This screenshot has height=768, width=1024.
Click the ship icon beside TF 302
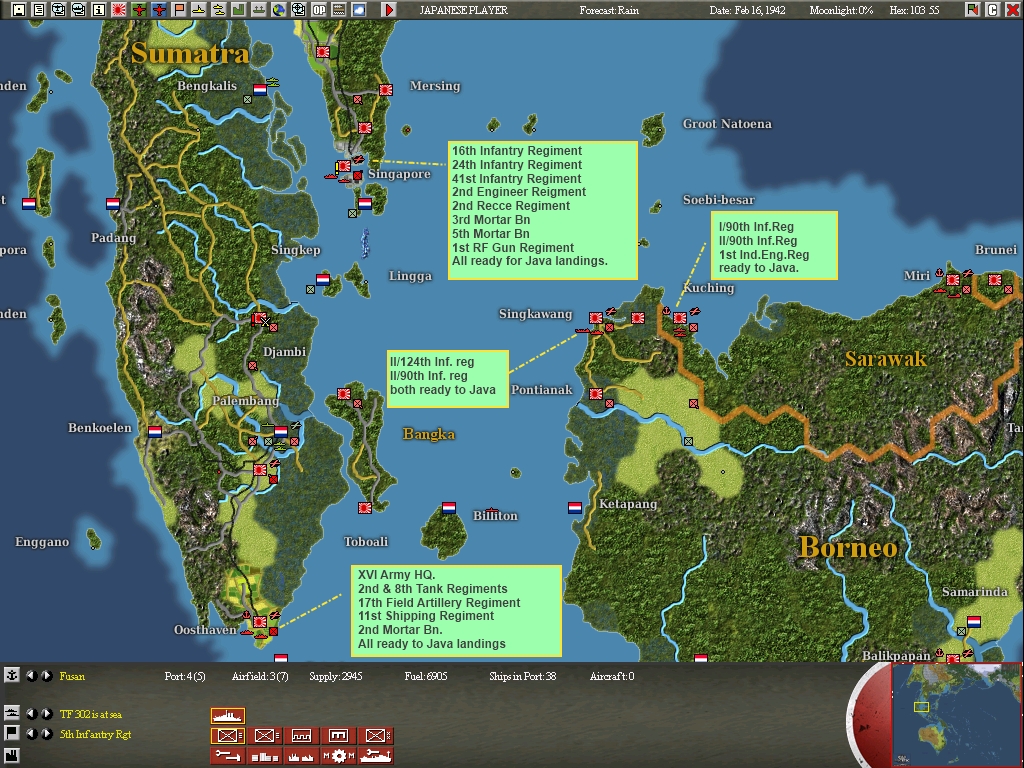[12, 713]
